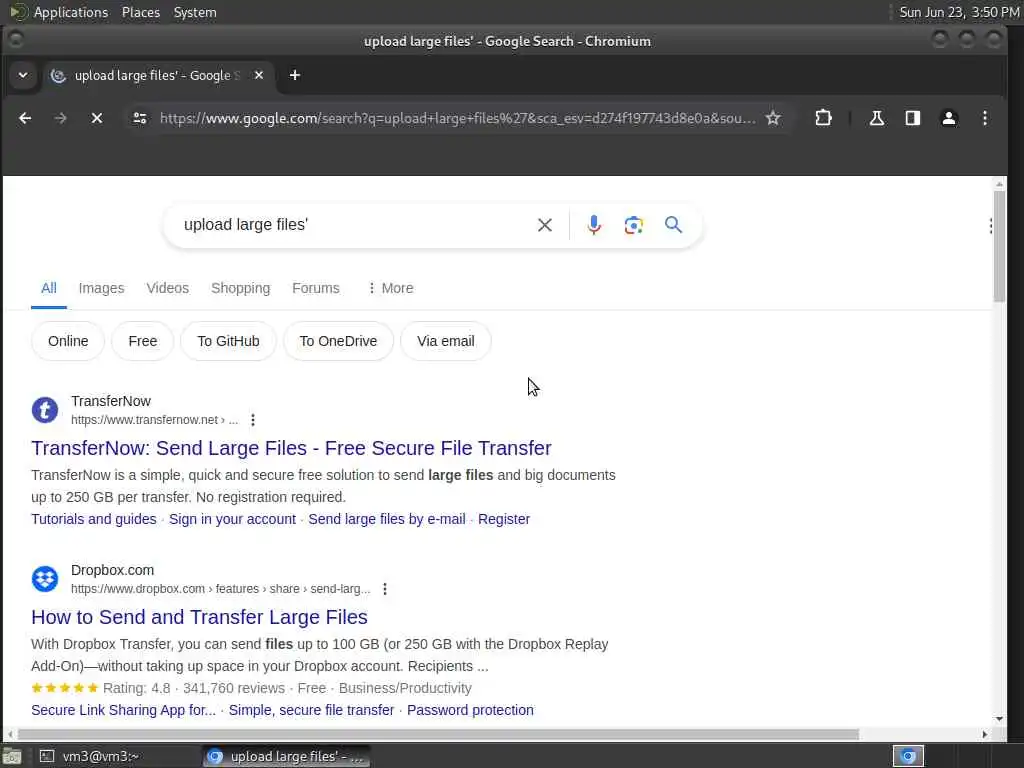Viewport: 1024px width, 768px height.
Task: Start voice search with microphone
Action: point(594,225)
